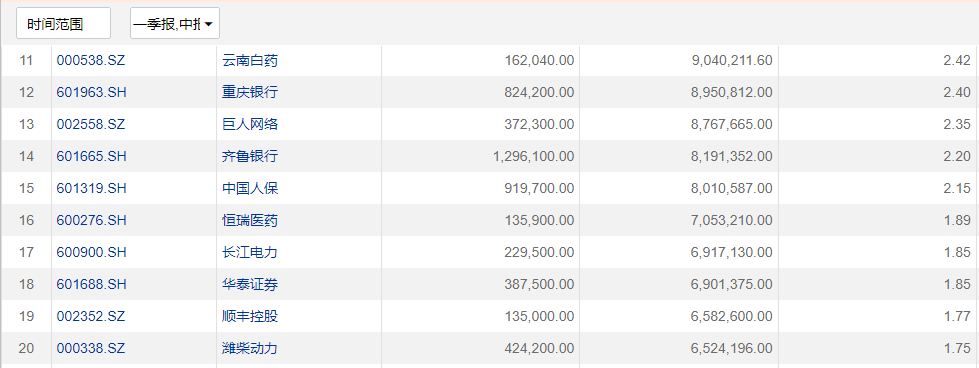This screenshot has width=979, height=368.
Task: Select the 1,296,100.00 holdings cell
Action: (481, 156)
